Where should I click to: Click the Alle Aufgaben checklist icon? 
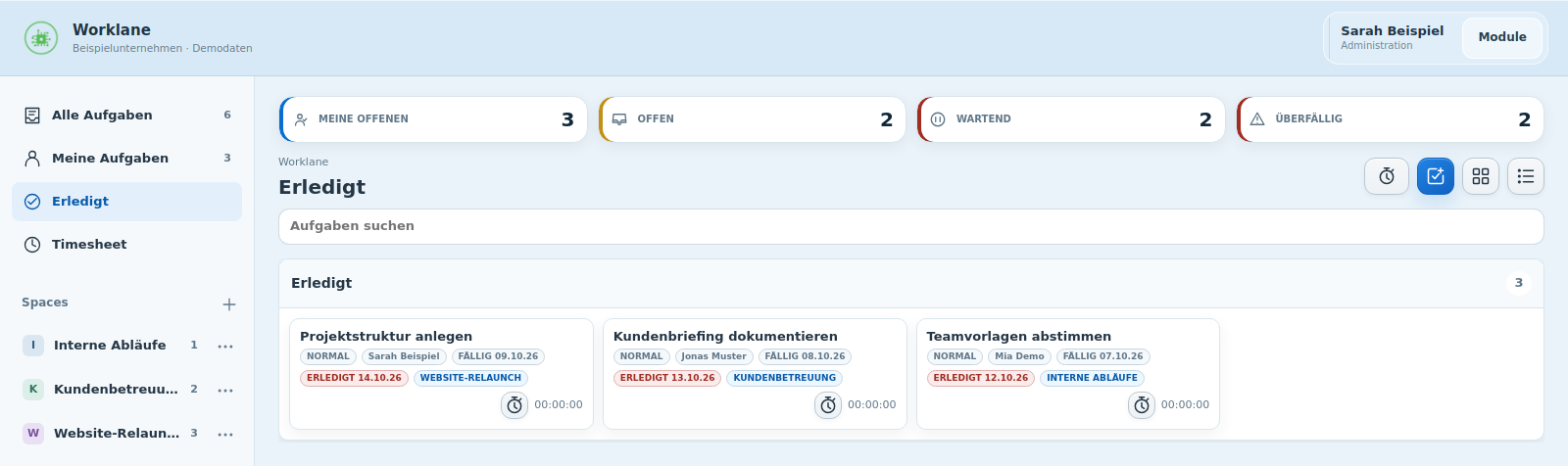pos(32,116)
